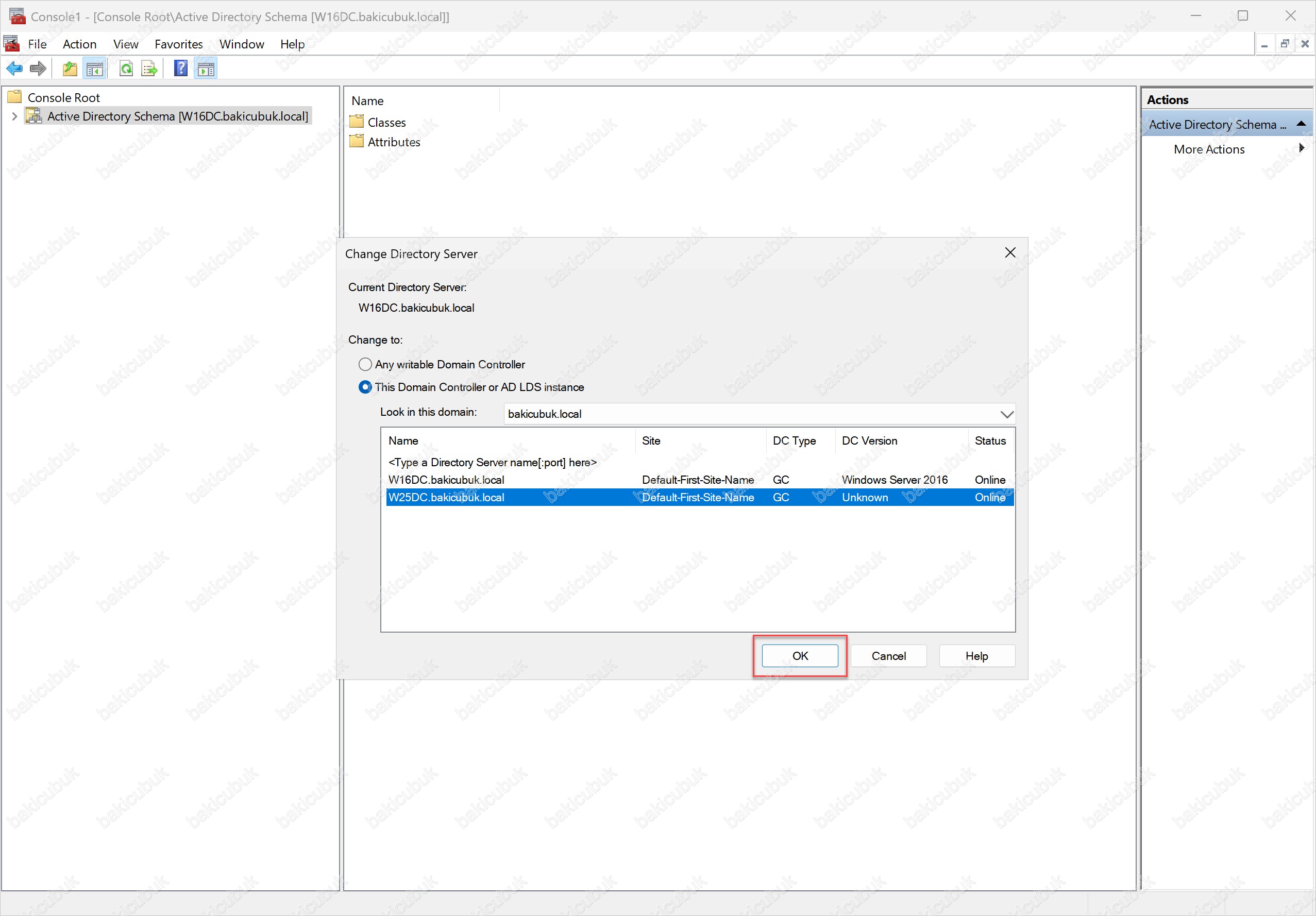
Task: Open the View menu
Action: point(126,44)
